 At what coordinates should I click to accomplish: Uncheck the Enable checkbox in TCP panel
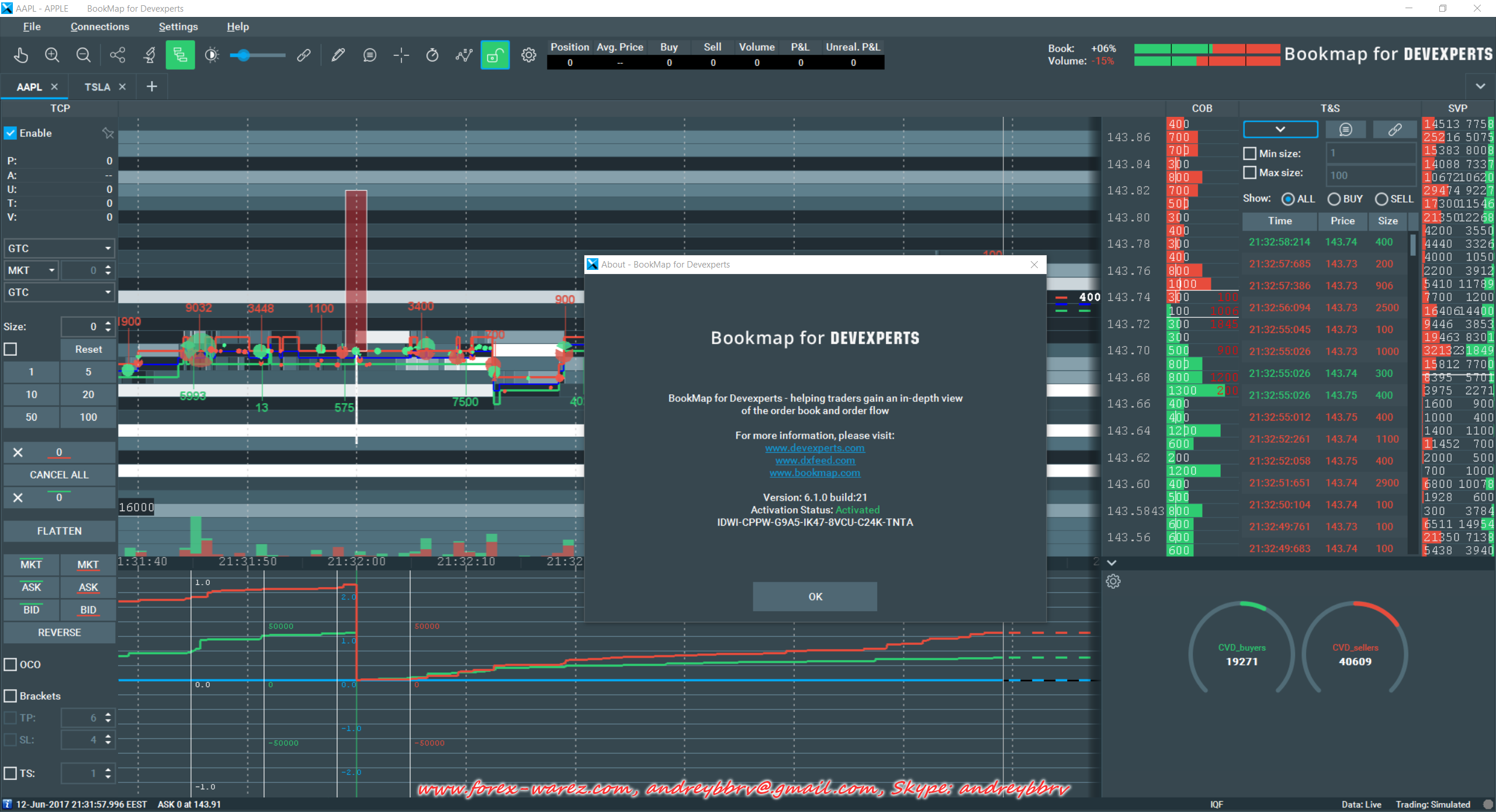point(11,133)
